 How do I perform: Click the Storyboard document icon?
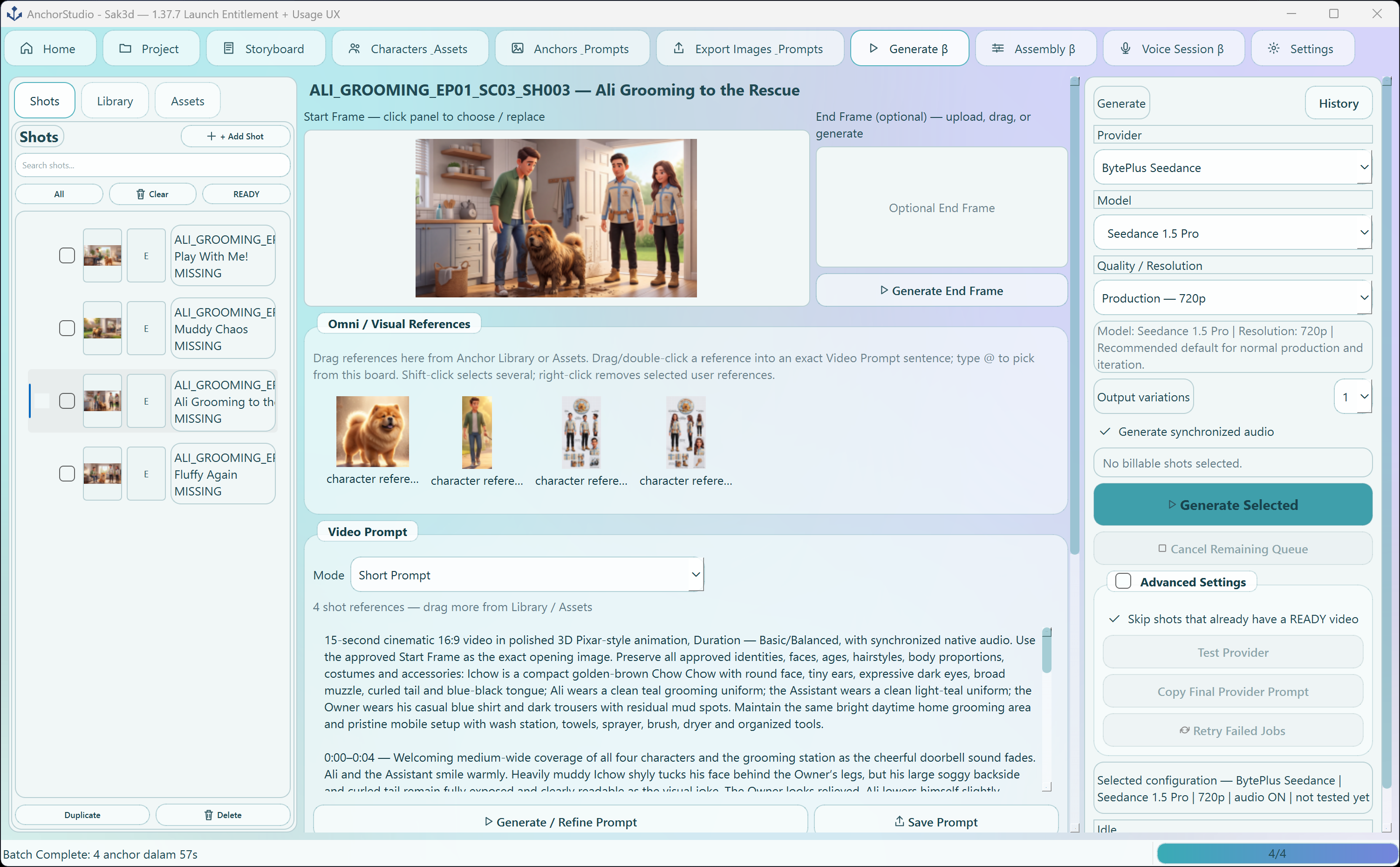pyautogui.click(x=229, y=49)
